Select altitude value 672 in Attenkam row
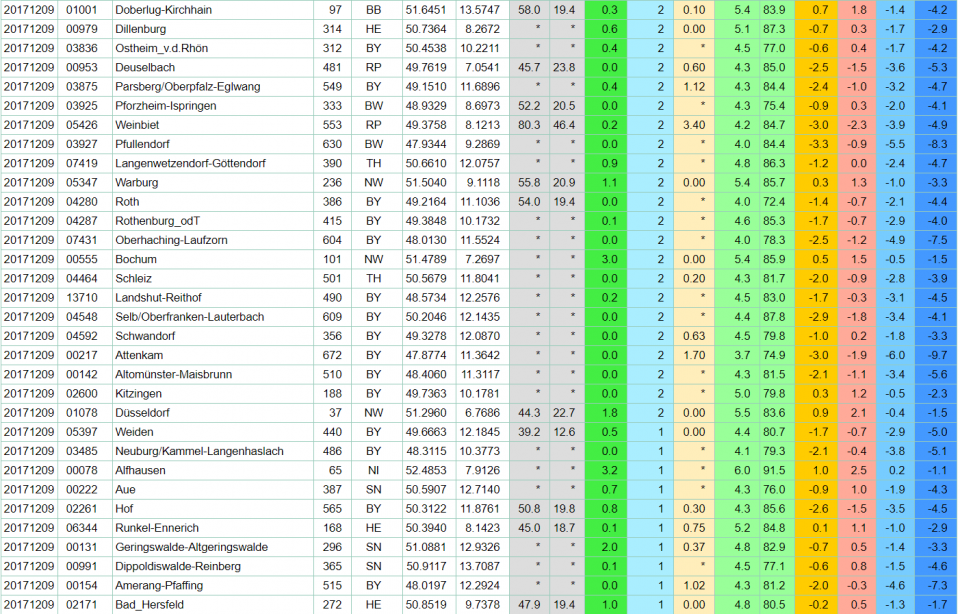The width and height of the screenshot is (960, 614). coord(333,355)
